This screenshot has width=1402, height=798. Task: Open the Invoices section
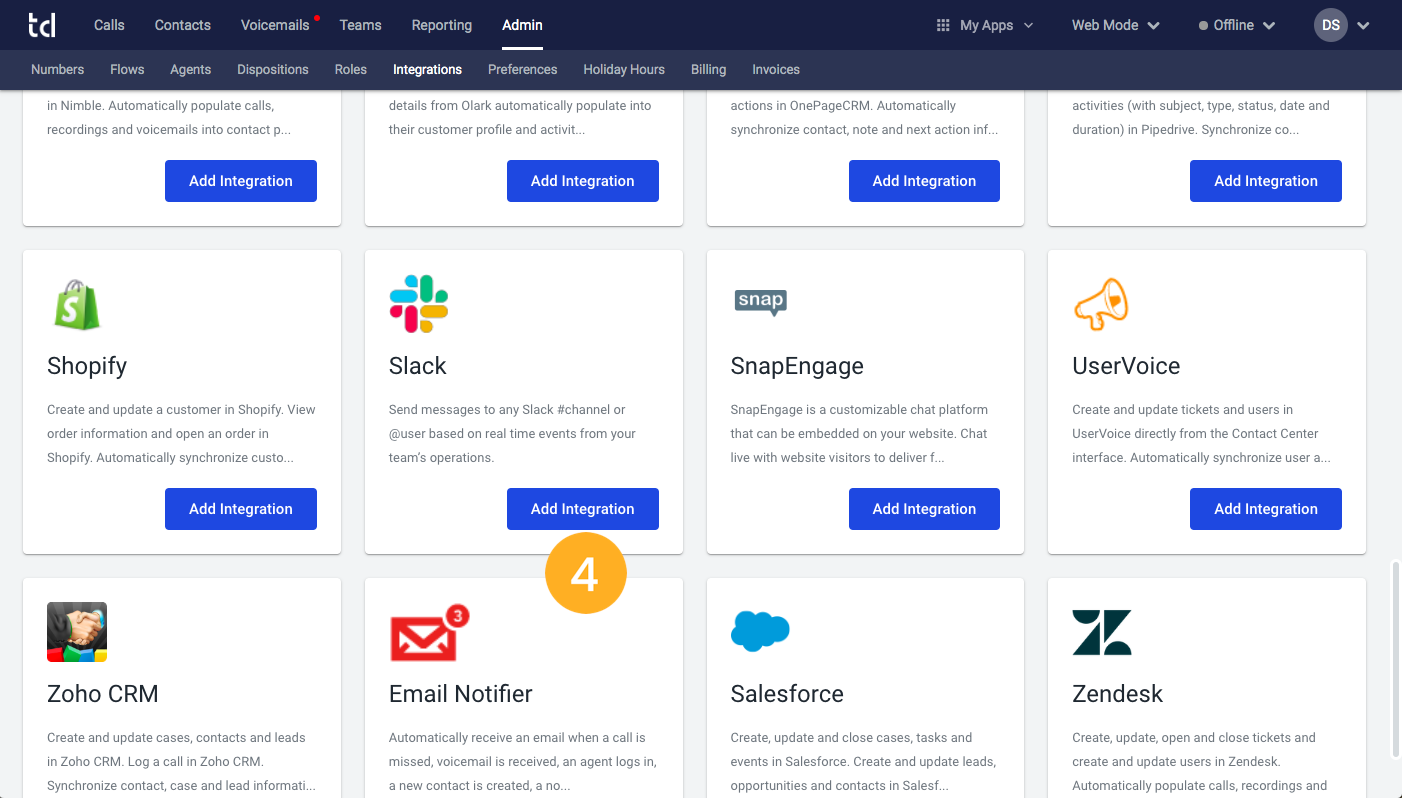click(776, 70)
